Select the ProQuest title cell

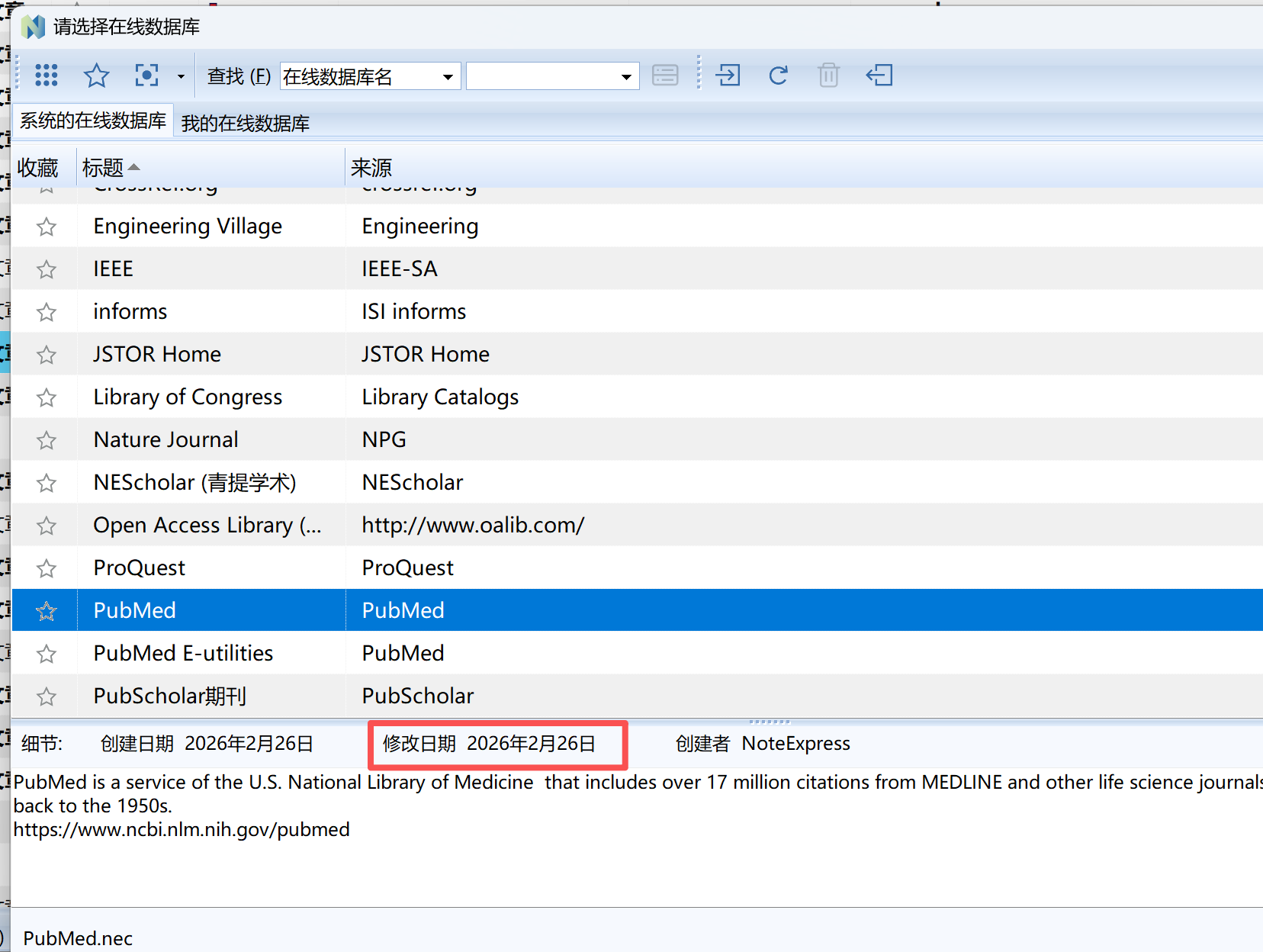[139, 568]
